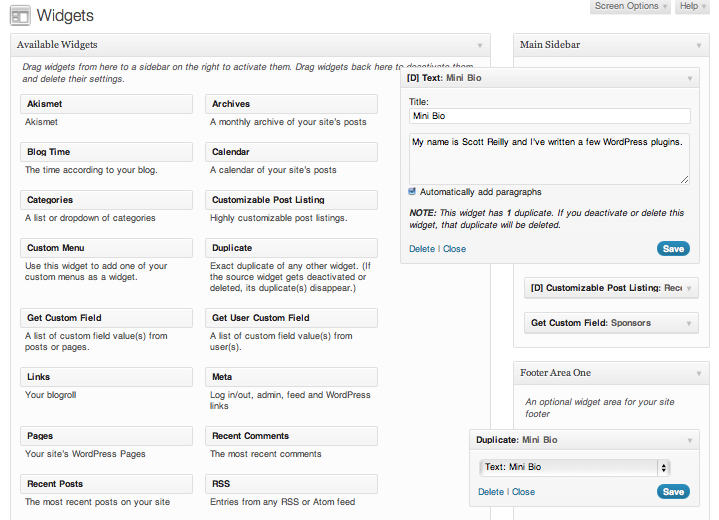
Task: Select the Recent Comments available widget
Action: pos(292,436)
